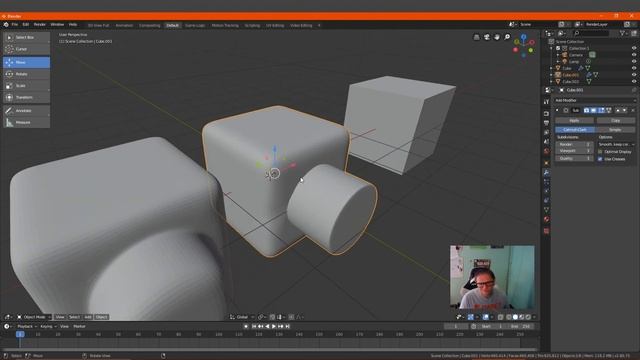This screenshot has width=640, height=360.
Task: Click the zoom view magnifier icon
Action: (x=507, y=37)
